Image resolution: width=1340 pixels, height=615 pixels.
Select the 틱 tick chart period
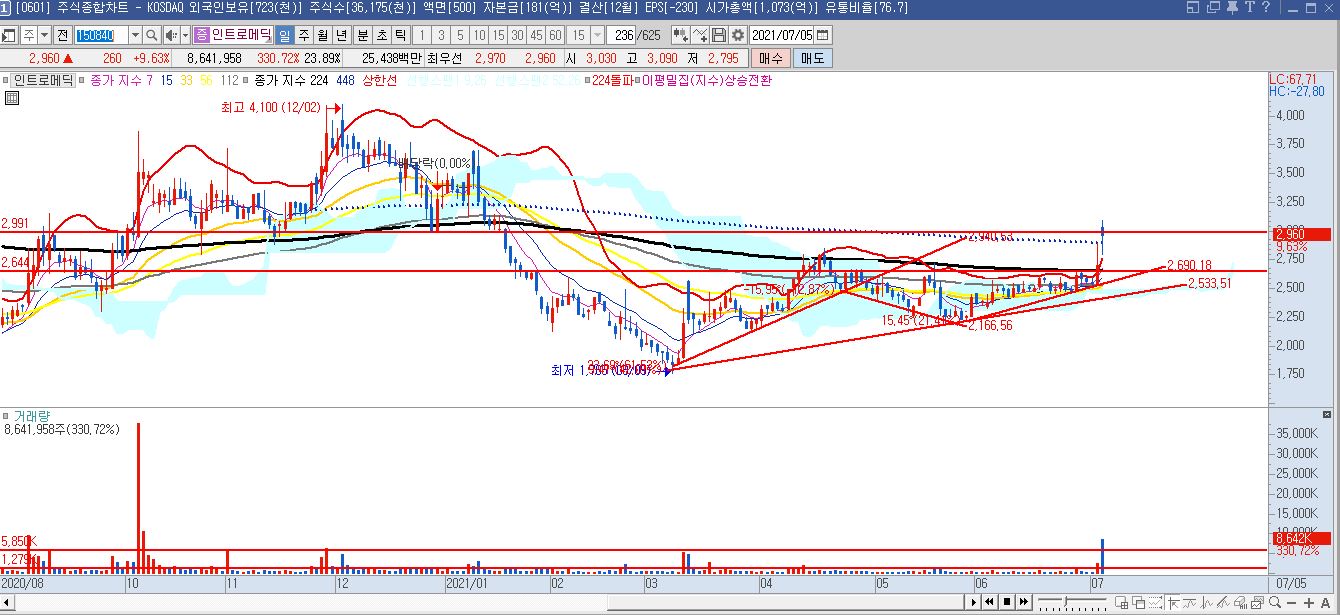(400, 35)
